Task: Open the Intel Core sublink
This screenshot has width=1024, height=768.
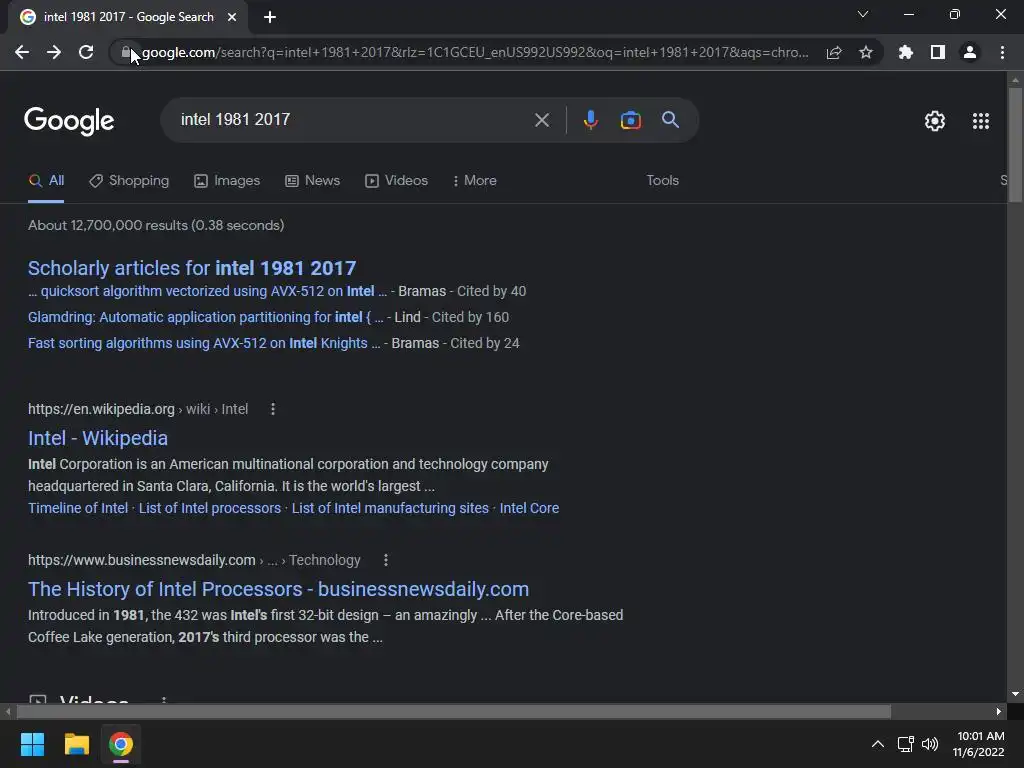Action: [529, 508]
